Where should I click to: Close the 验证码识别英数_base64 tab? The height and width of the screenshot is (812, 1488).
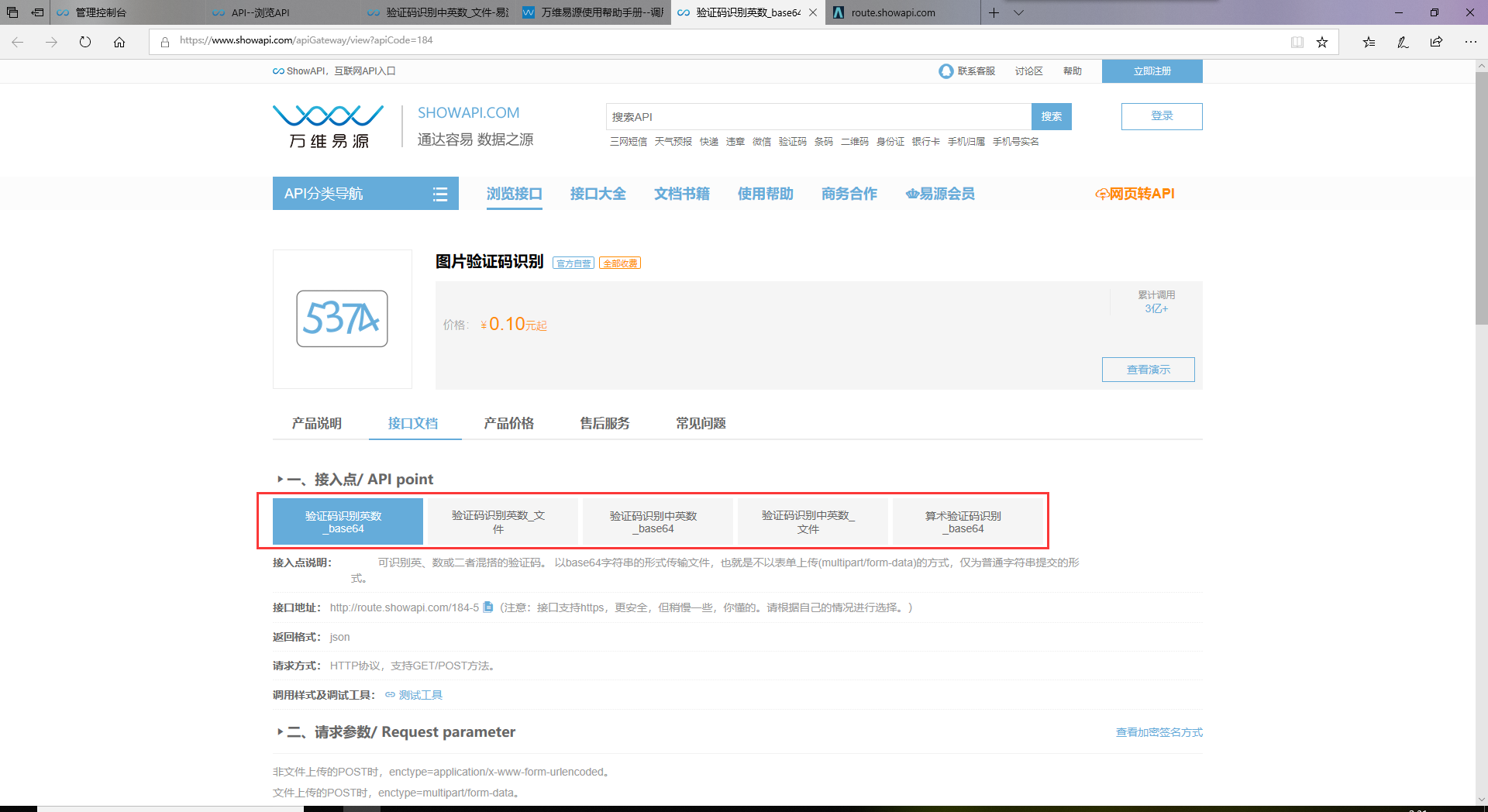(812, 12)
